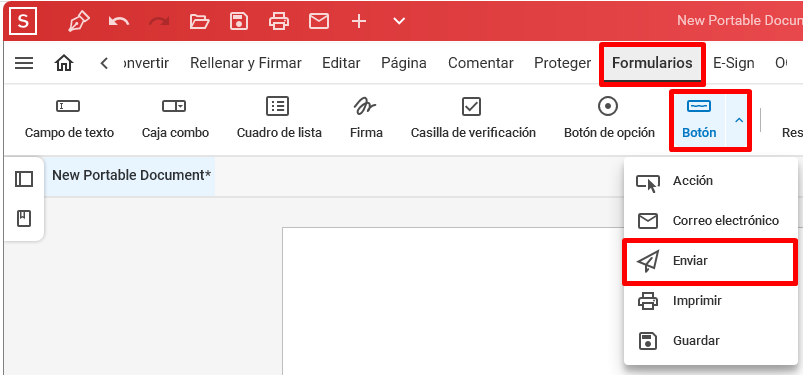Viewport: 803px width, 375px height.
Task: Collapse the Botón dropdown arrow
Action: click(x=738, y=120)
